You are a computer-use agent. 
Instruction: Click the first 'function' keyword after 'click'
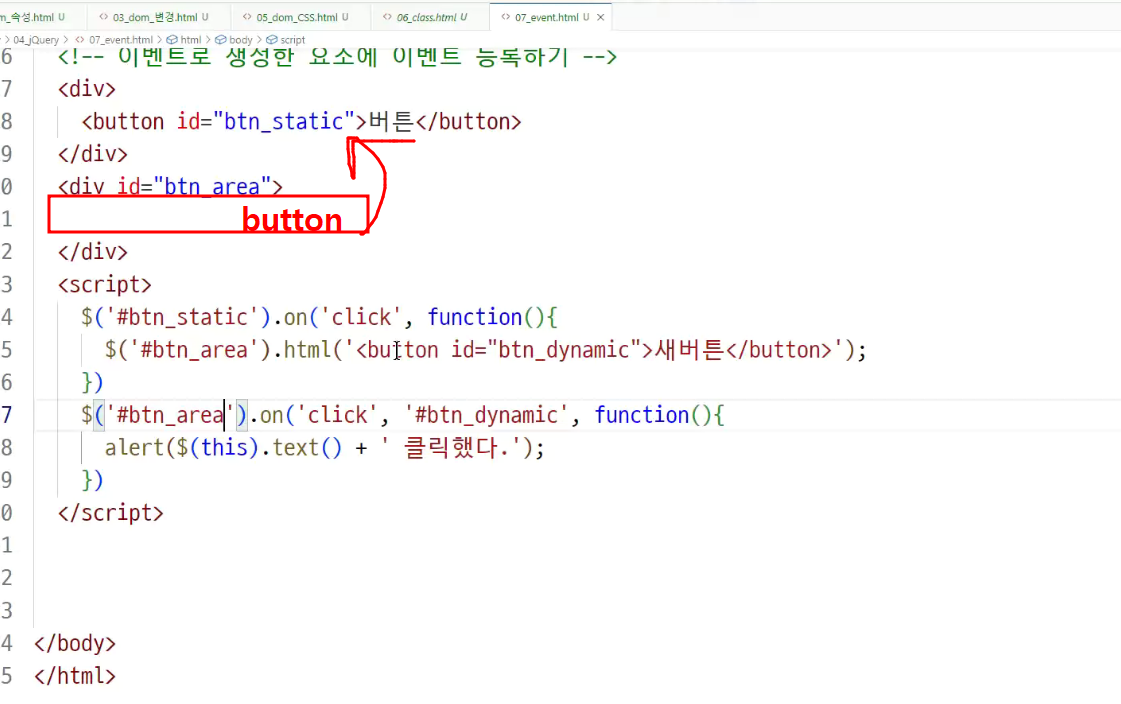point(475,317)
